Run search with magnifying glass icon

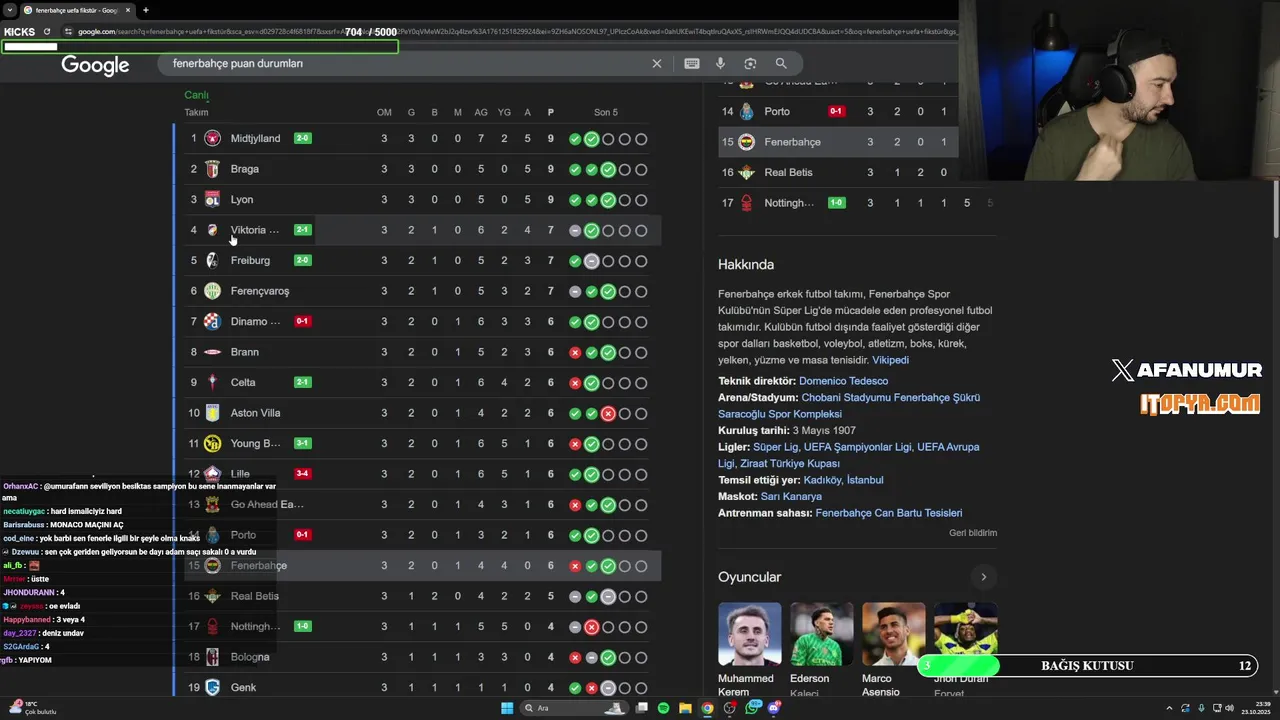click(x=781, y=63)
